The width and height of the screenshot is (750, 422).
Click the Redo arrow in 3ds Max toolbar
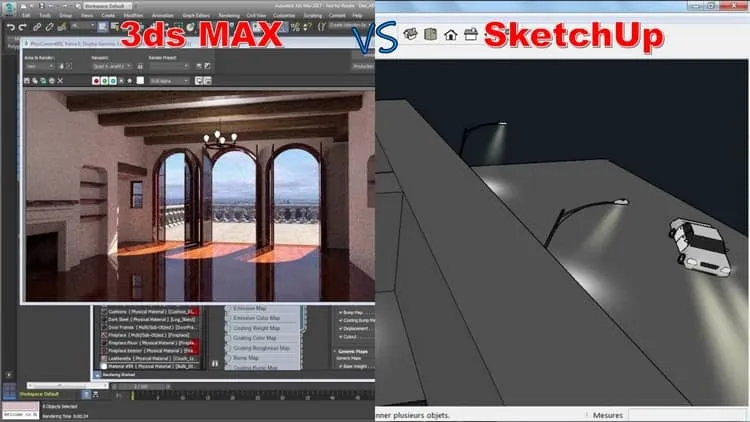pyautogui.click(x=22, y=27)
